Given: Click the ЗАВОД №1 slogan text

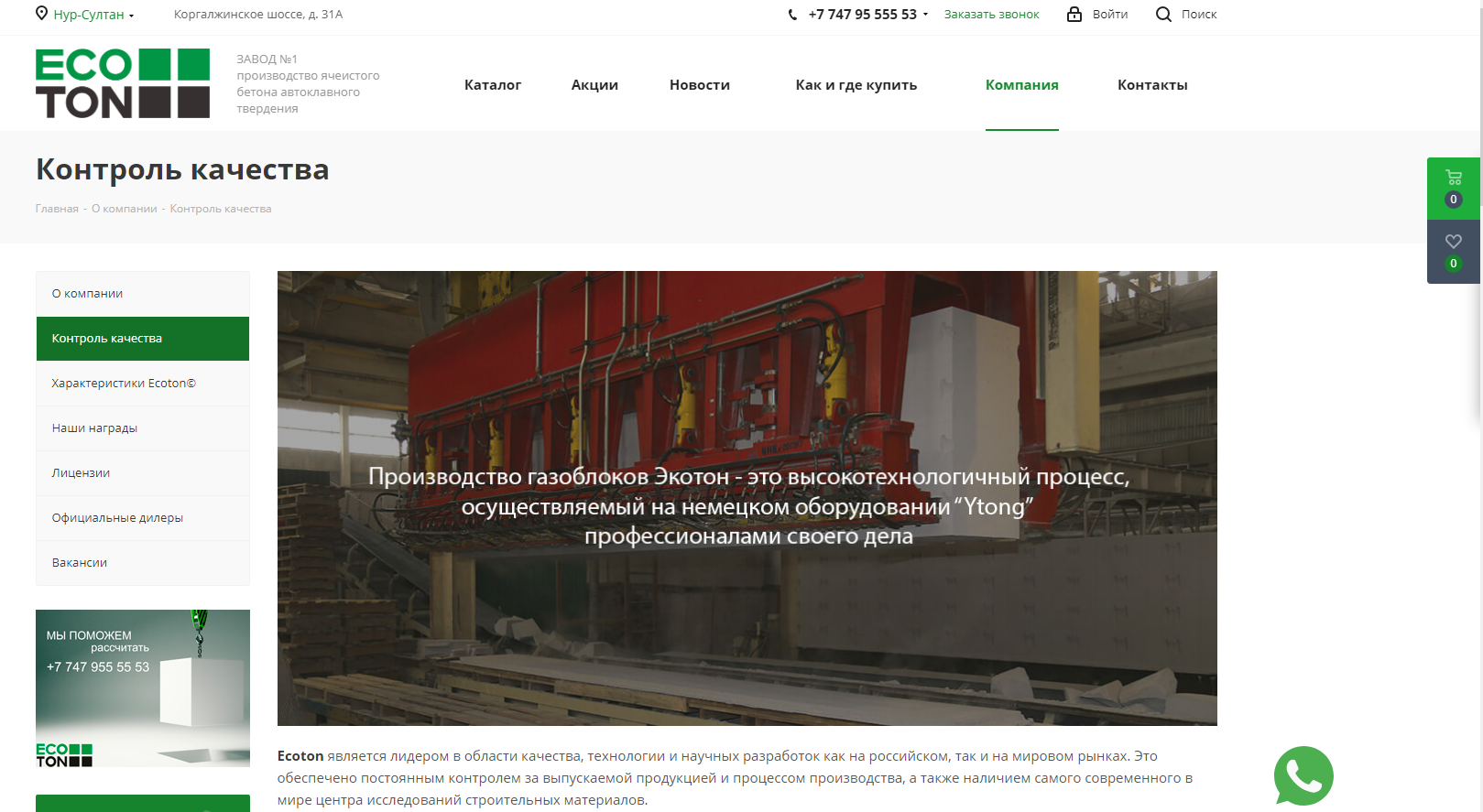Looking at the screenshot, I should pyautogui.click(x=308, y=84).
